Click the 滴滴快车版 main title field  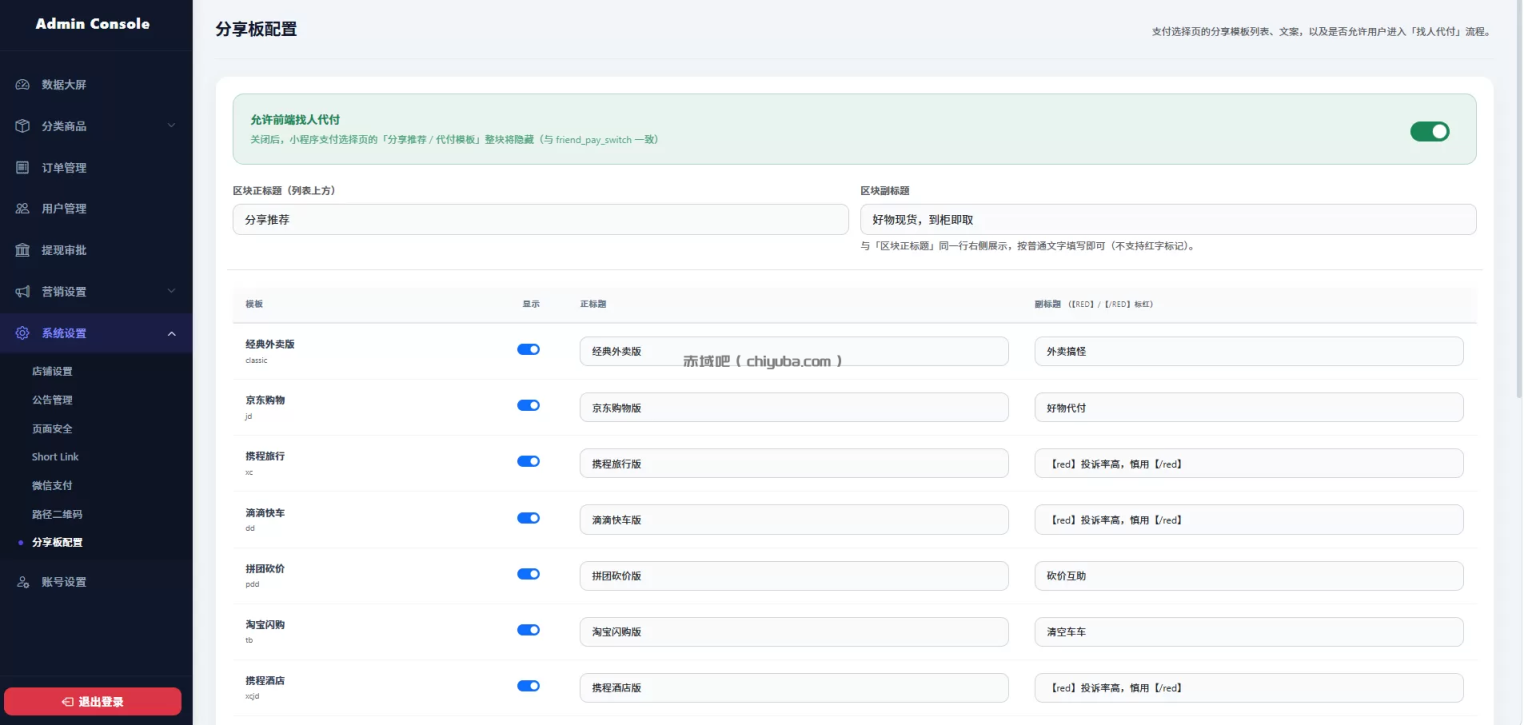coord(794,520)
